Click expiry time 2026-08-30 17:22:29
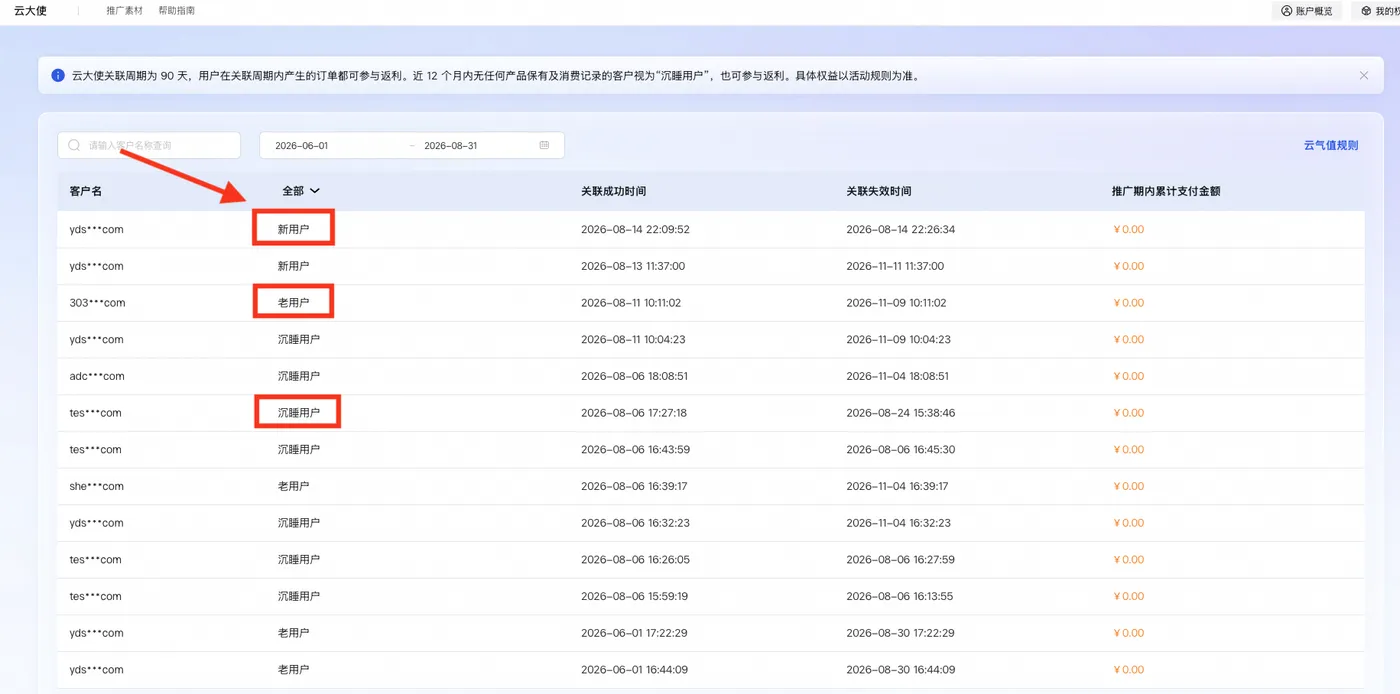The image size is (1400, 694). [899, 633]
